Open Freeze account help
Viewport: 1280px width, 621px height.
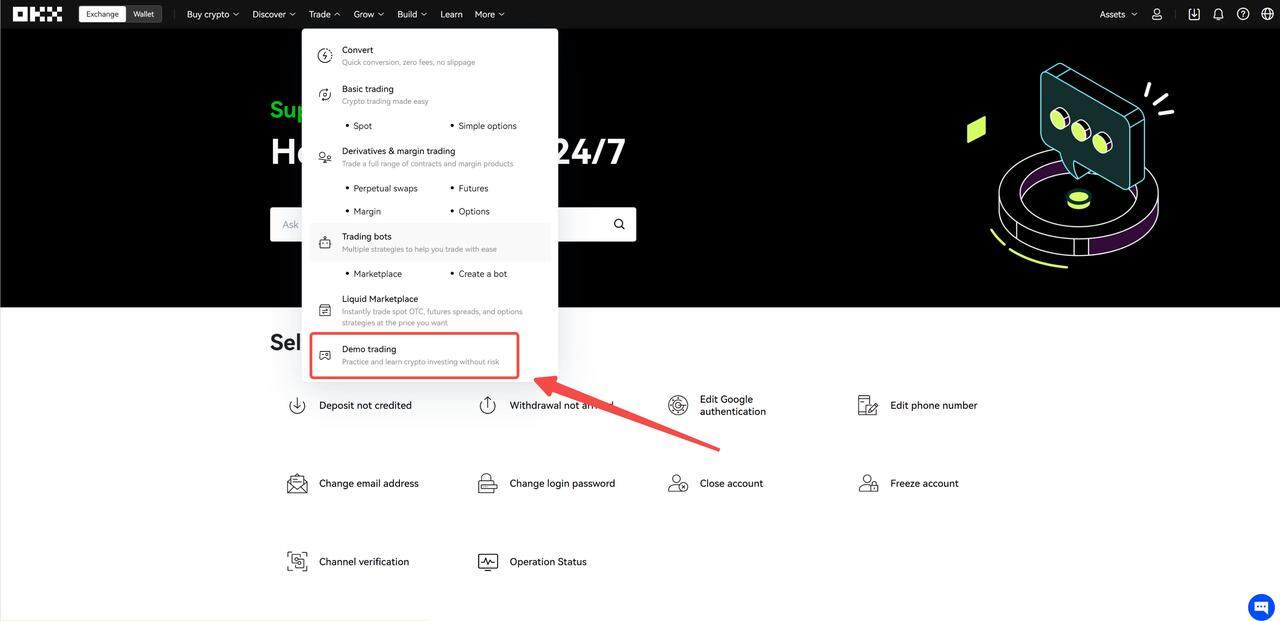click(x=924, y=483)
